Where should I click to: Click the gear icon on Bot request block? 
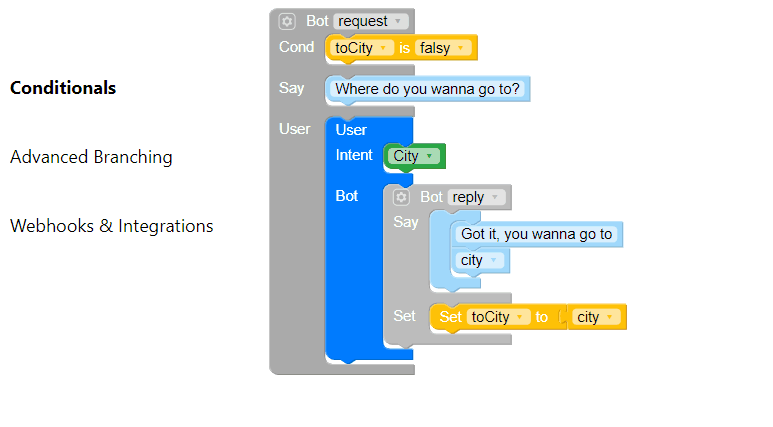pos(287,21)
